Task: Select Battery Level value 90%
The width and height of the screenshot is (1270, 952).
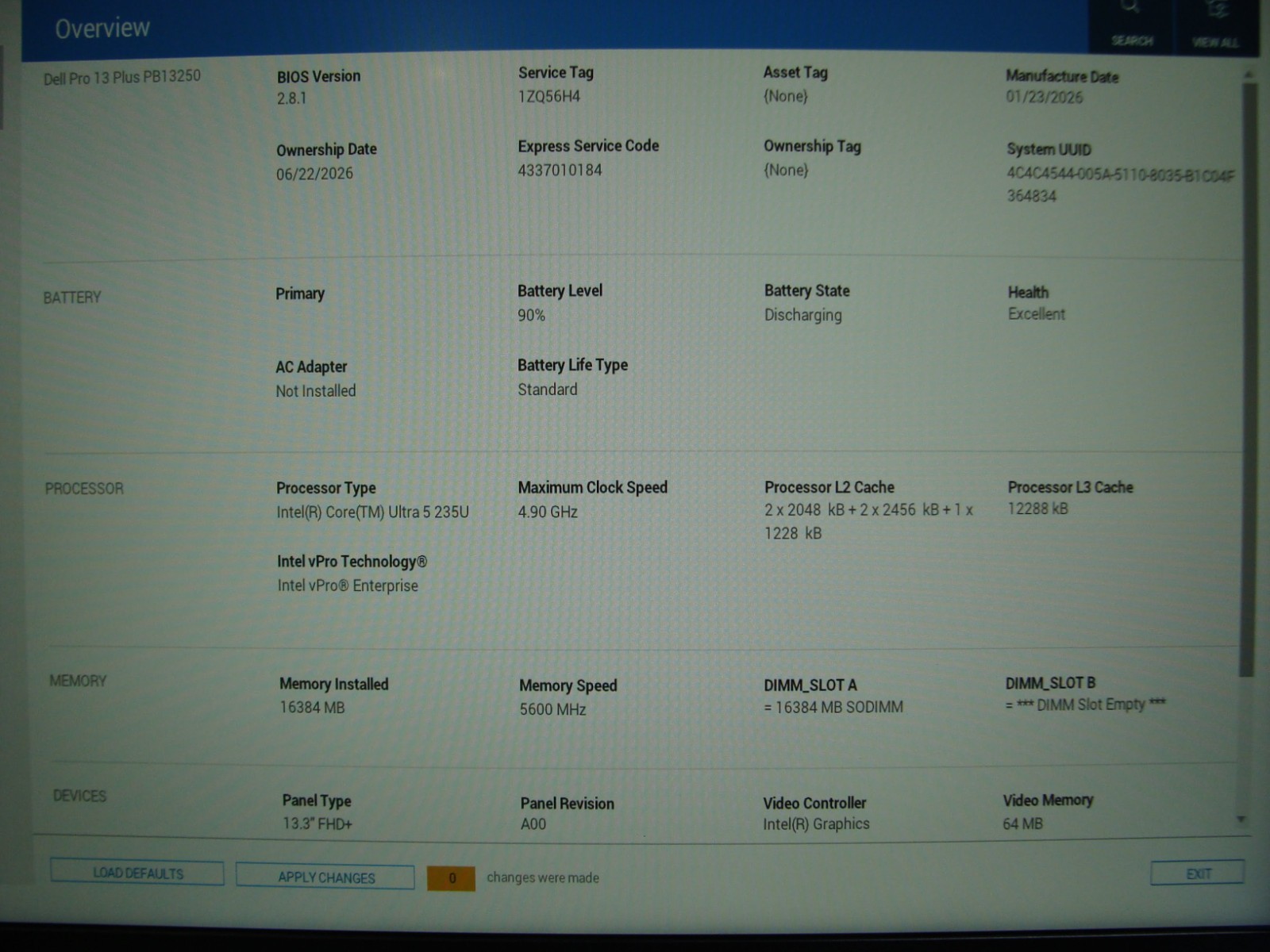Action: [x=531, y=315]
